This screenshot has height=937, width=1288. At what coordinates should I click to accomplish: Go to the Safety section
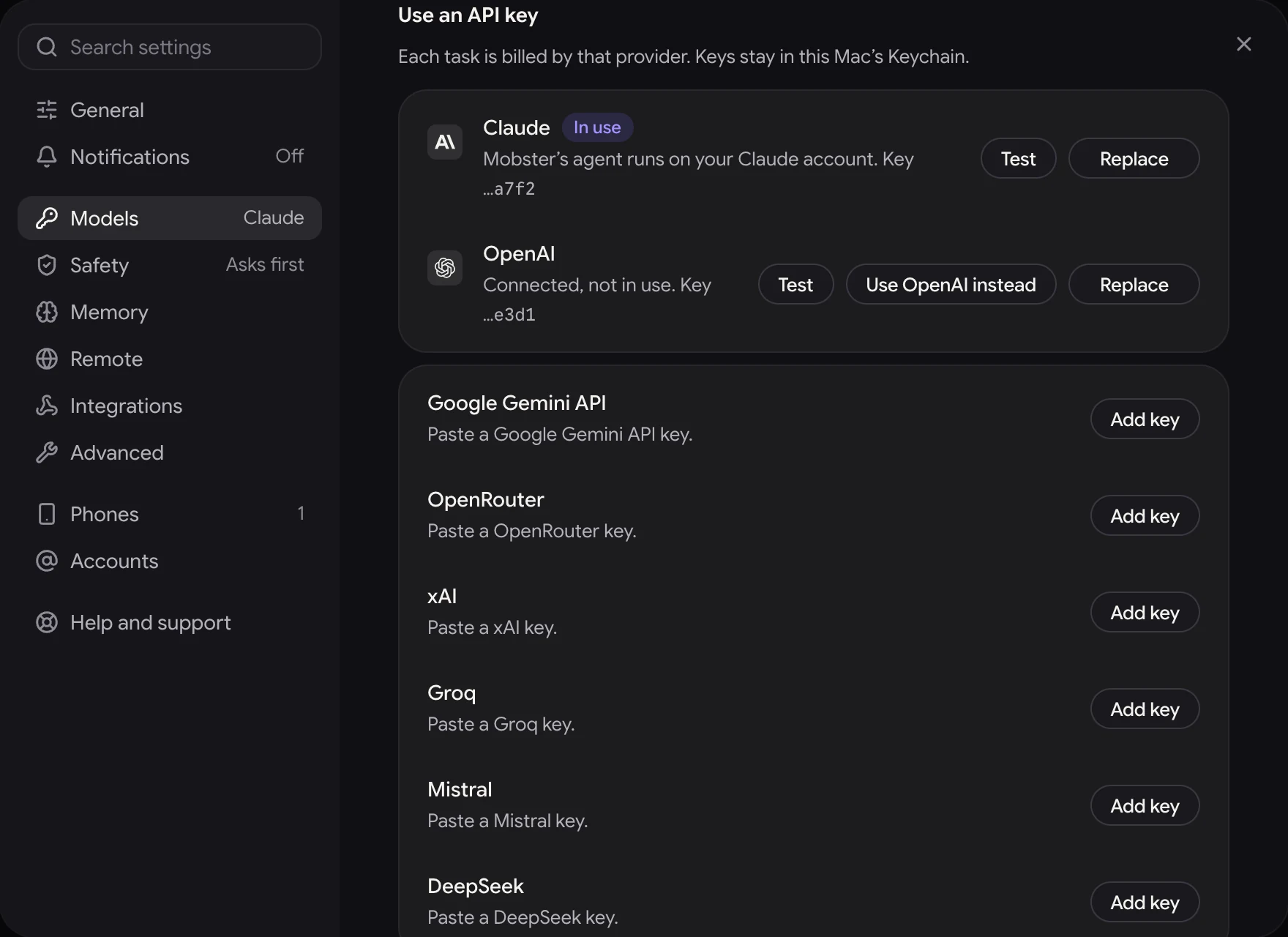pyautogui.click(x=170, y=265)
